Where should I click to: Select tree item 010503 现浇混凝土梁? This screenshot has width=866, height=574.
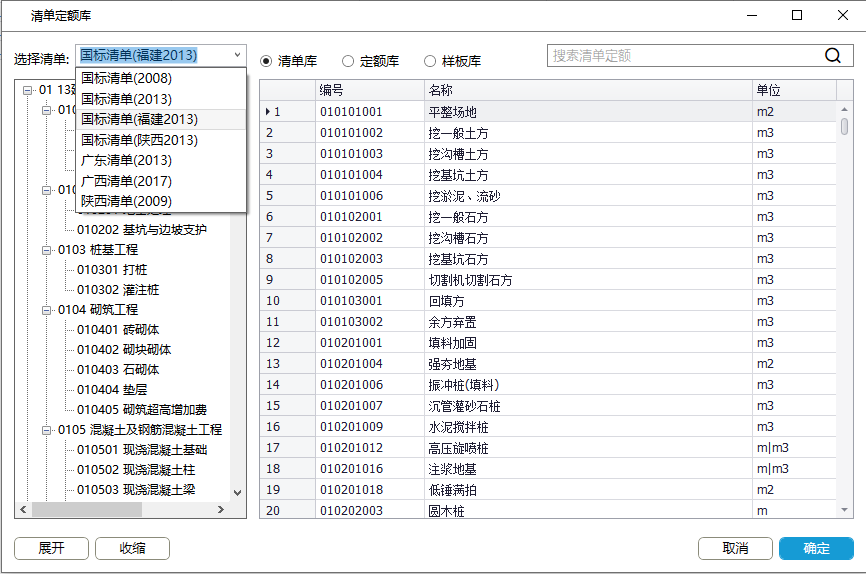136,489
